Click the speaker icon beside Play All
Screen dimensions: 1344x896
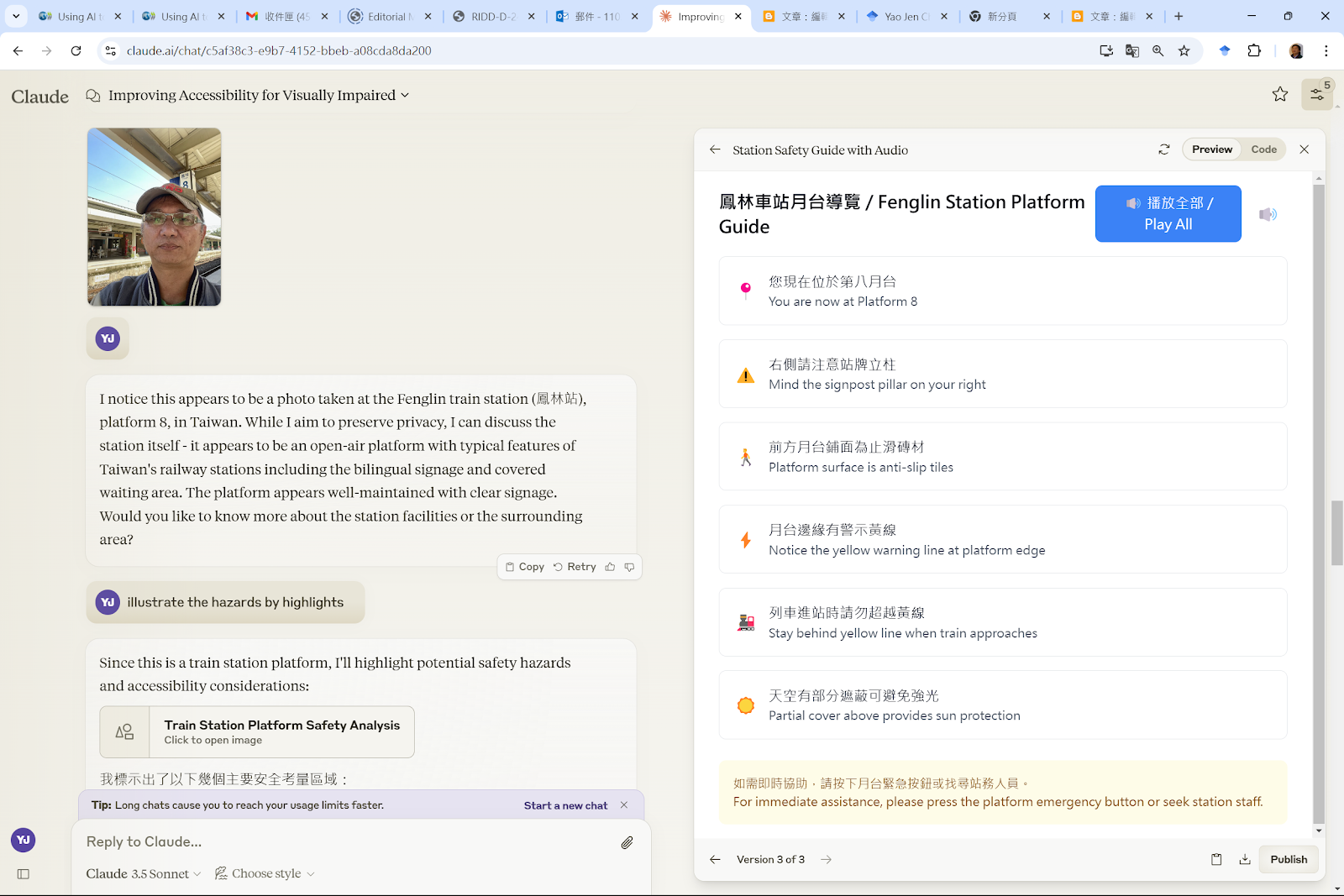(1268, 214)
